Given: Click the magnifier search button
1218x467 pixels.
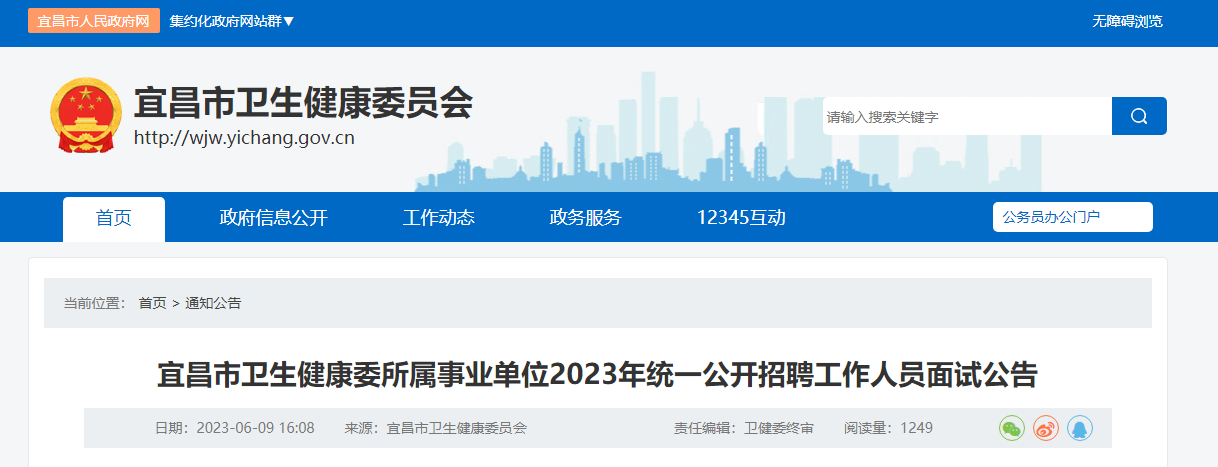Looking at the screenshot, I should pos(1139,116).
